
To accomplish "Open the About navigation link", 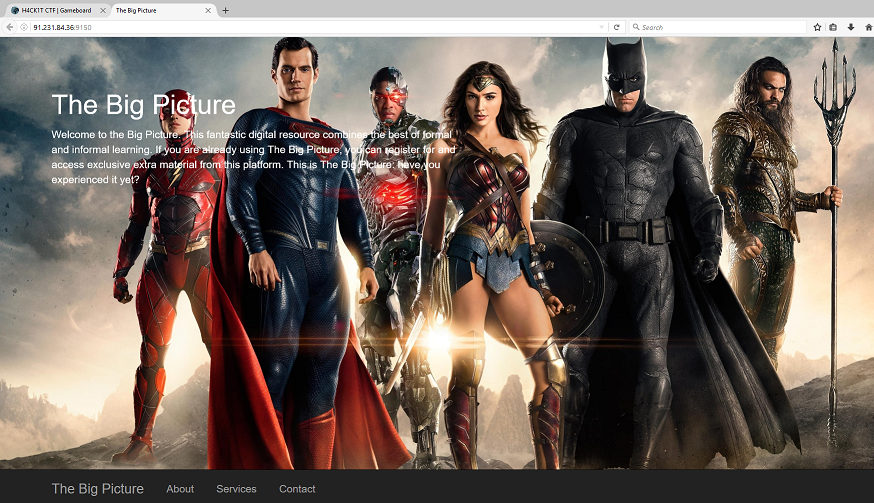I will tap(180, 489).
